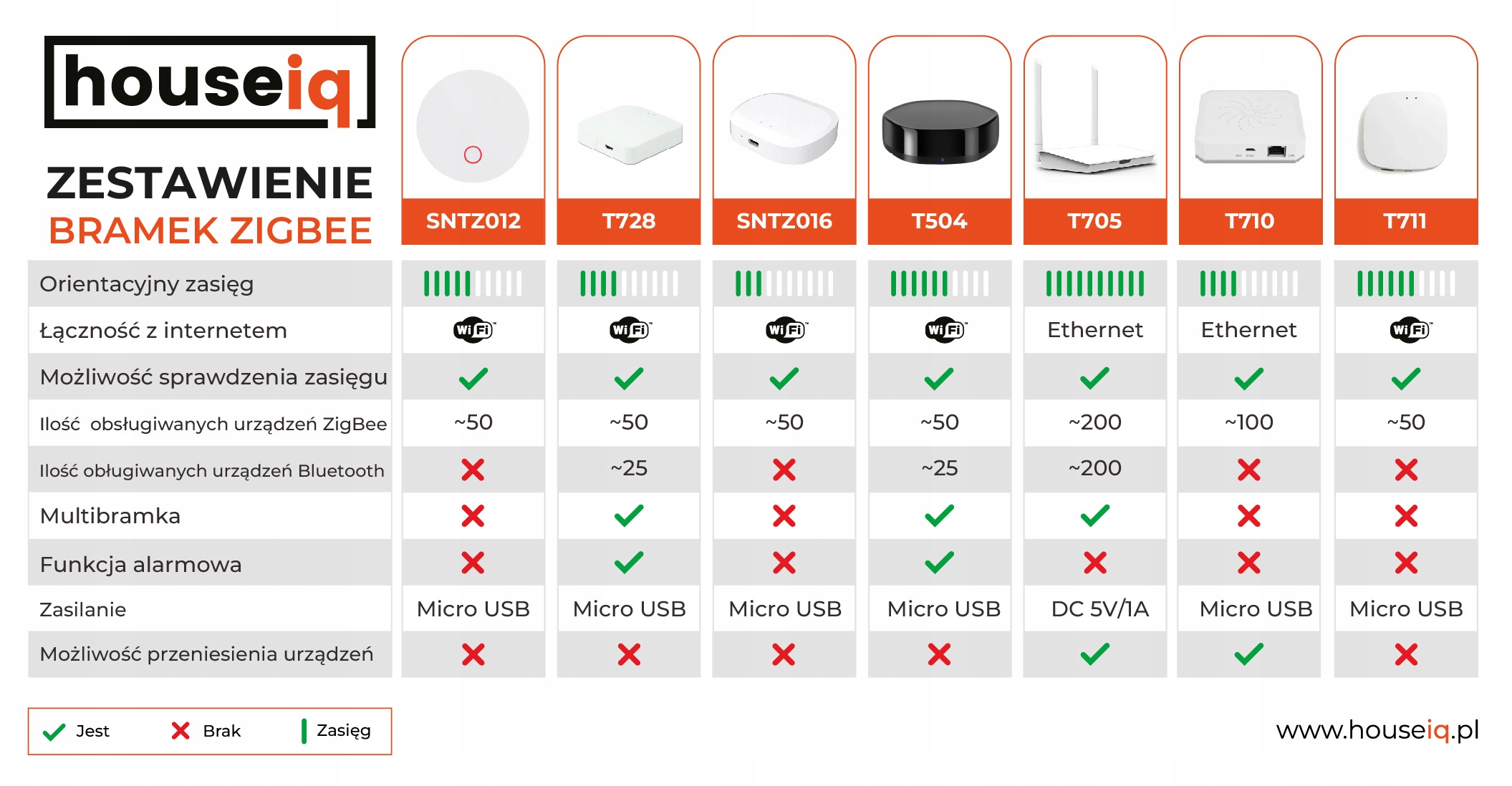Select the T504 column header
Image resolution: width=1512 pixels, height=786 pixels.
coord(939,220)
